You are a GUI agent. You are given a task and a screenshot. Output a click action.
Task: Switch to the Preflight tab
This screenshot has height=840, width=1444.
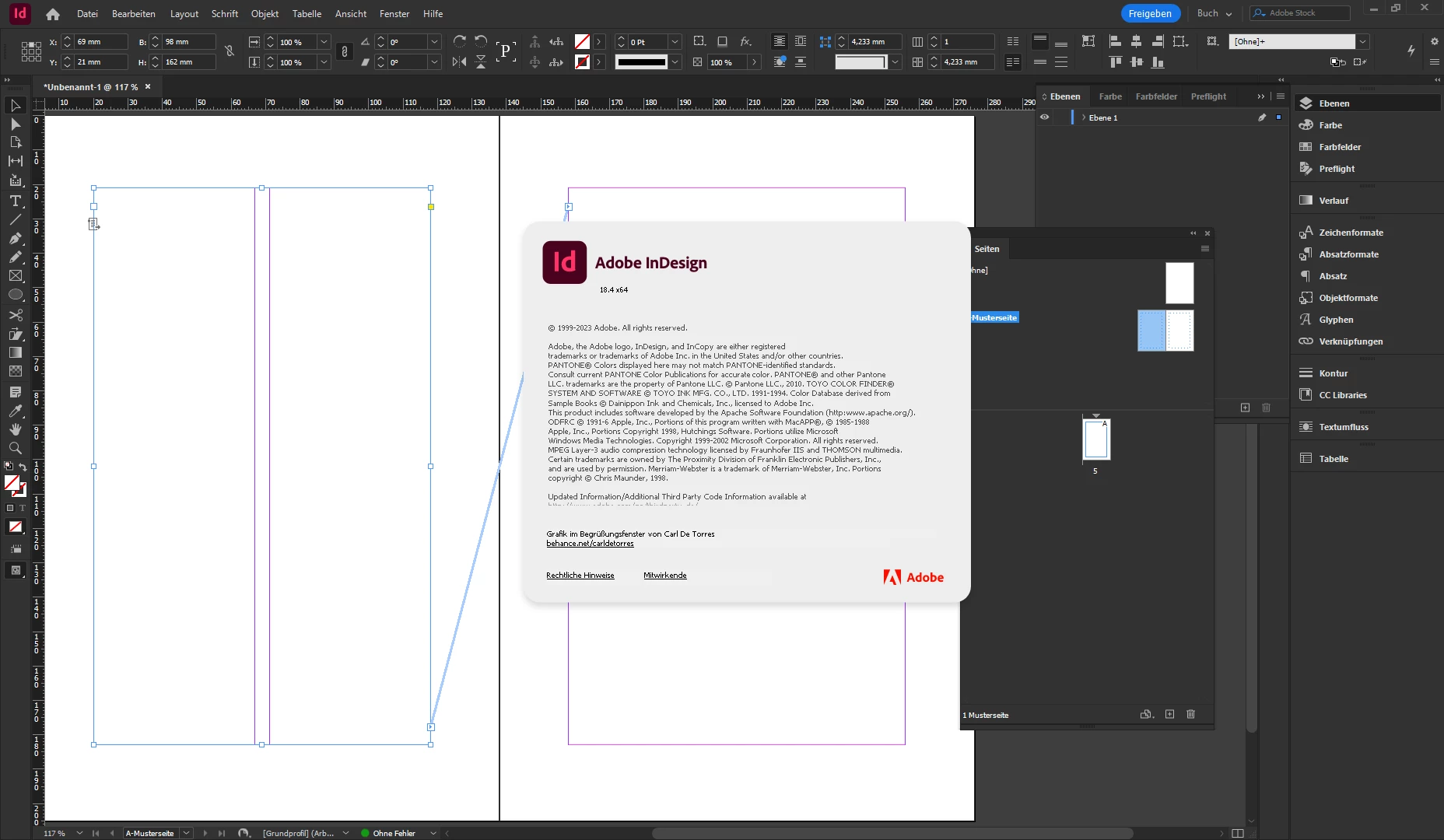pyautogui.click(x=1208, y=96)
